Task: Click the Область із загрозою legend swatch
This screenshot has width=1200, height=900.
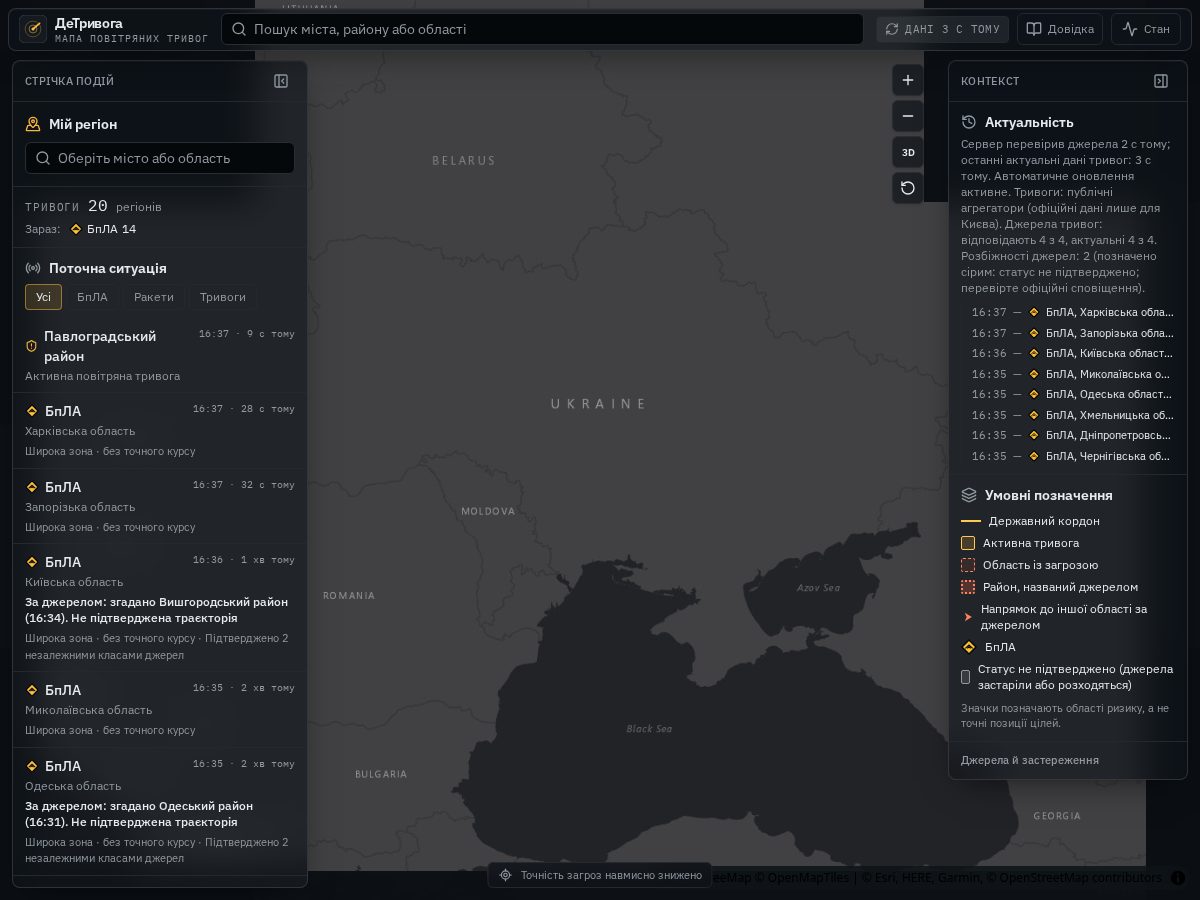Action: coord(968,565)
